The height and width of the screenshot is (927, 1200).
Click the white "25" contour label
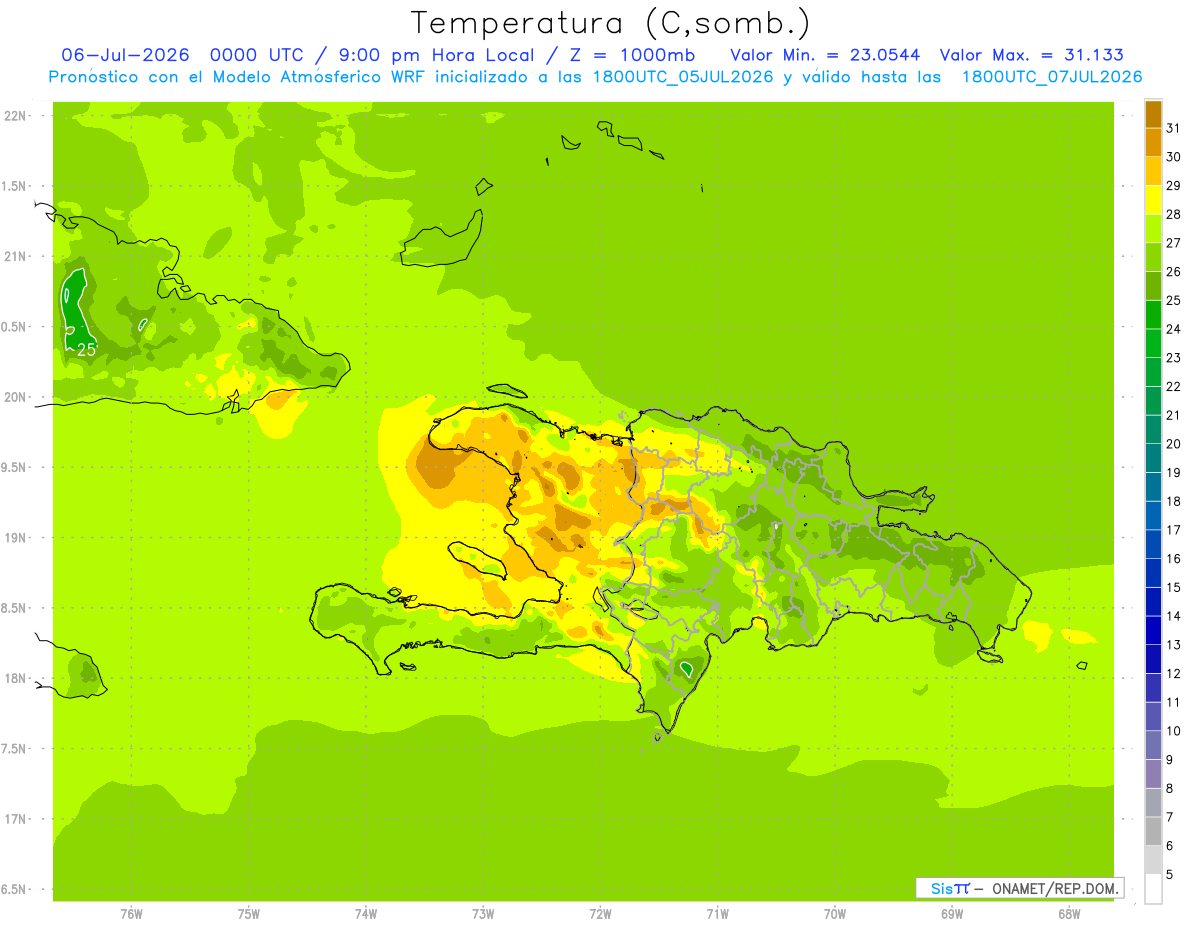coord(87,349)
